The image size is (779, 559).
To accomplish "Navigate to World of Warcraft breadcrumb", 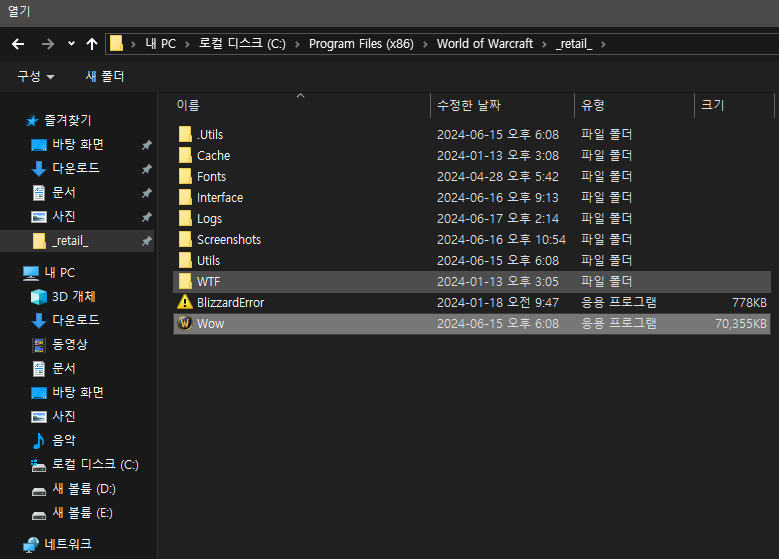I will click(485, 44).
